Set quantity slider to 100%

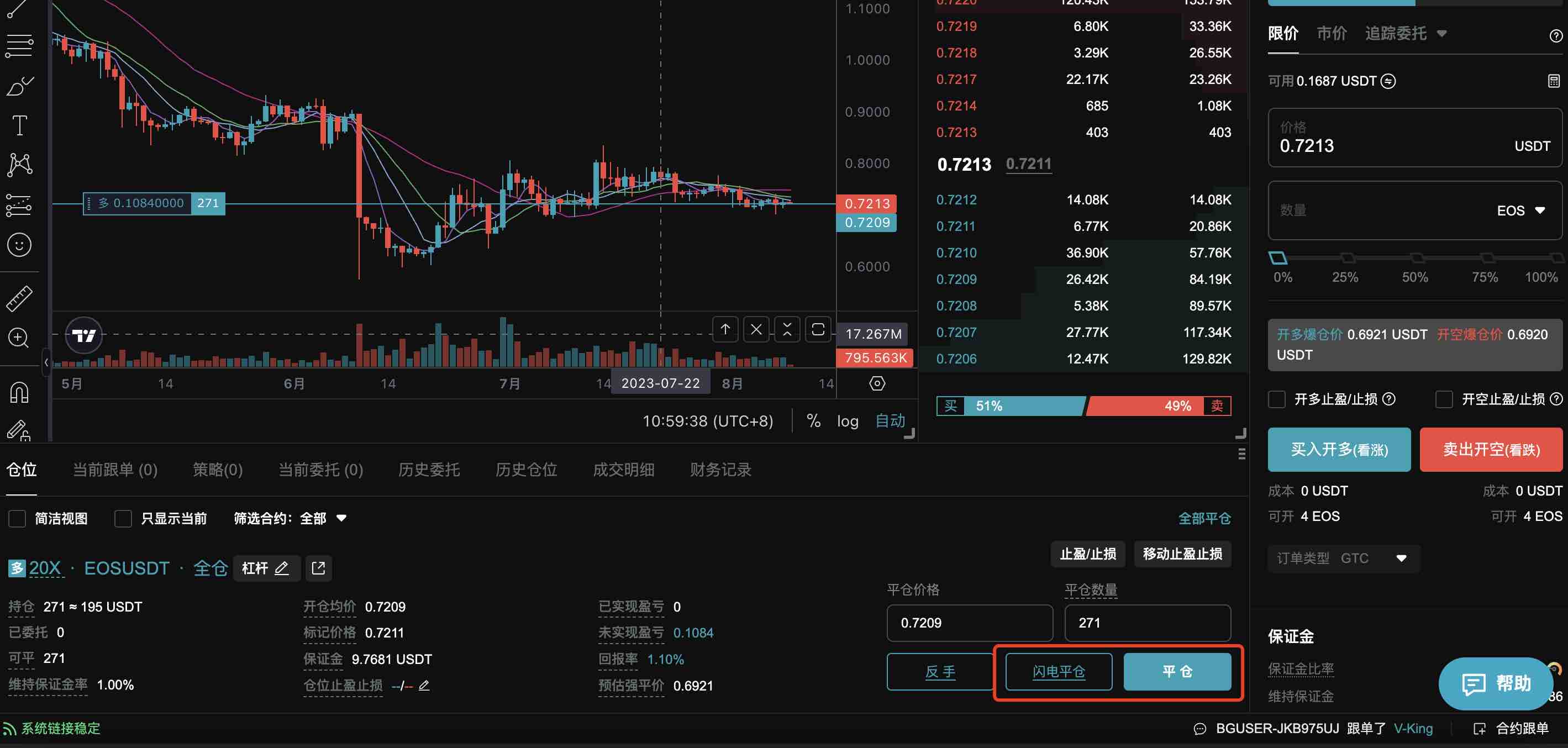click(x=1556, y=258)
